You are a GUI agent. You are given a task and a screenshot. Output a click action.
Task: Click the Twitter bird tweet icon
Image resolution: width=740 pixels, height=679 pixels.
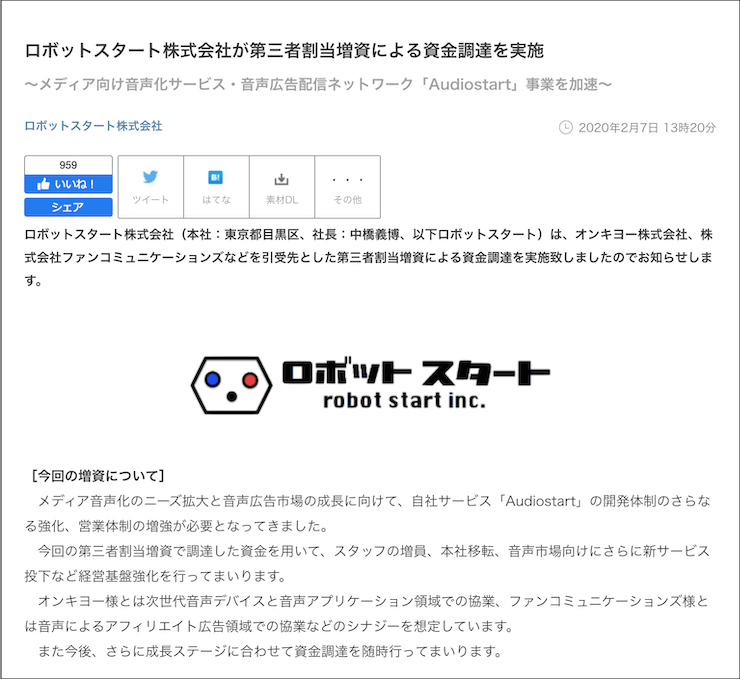(x=150, y=177)
